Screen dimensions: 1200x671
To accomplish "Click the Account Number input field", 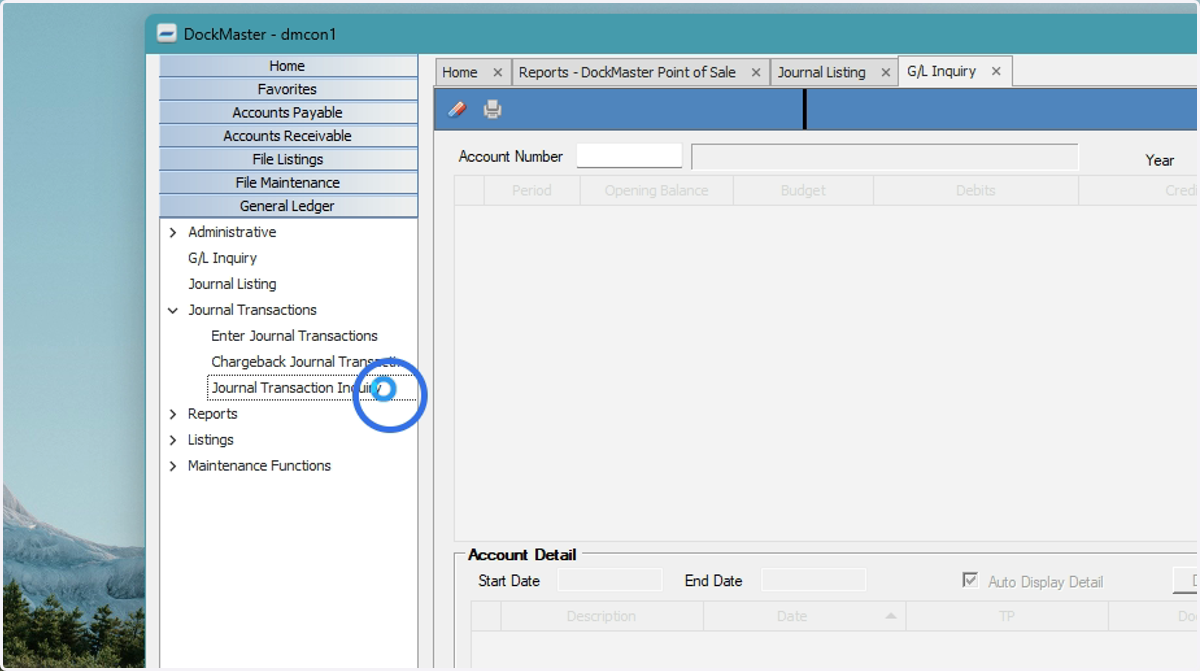I will [x=629, y=156].
